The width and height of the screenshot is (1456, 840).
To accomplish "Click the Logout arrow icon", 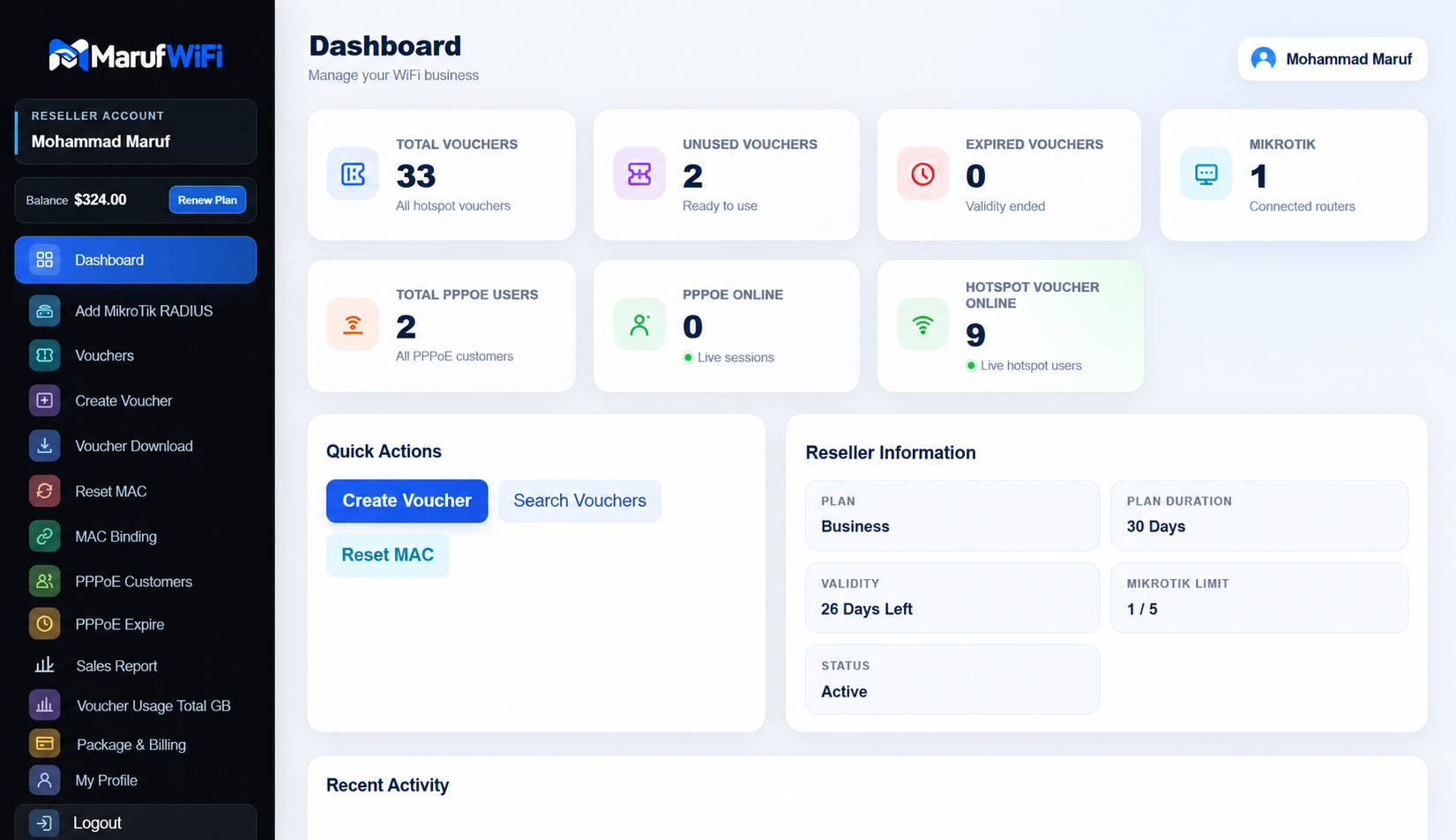I will point(44,822).
